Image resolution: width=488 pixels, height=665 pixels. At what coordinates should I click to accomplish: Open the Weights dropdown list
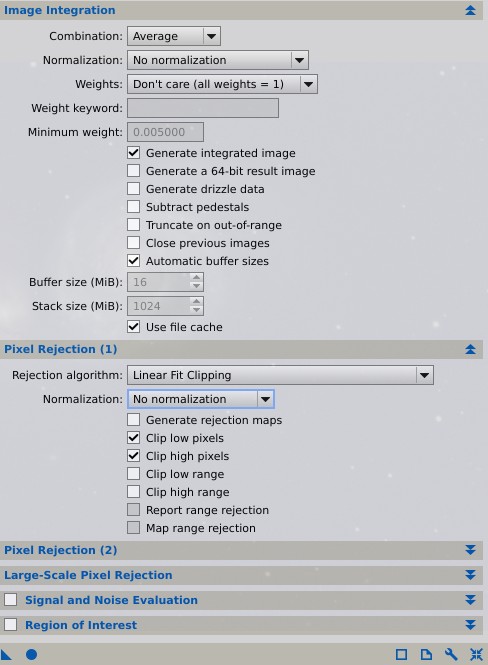point(222,84)
